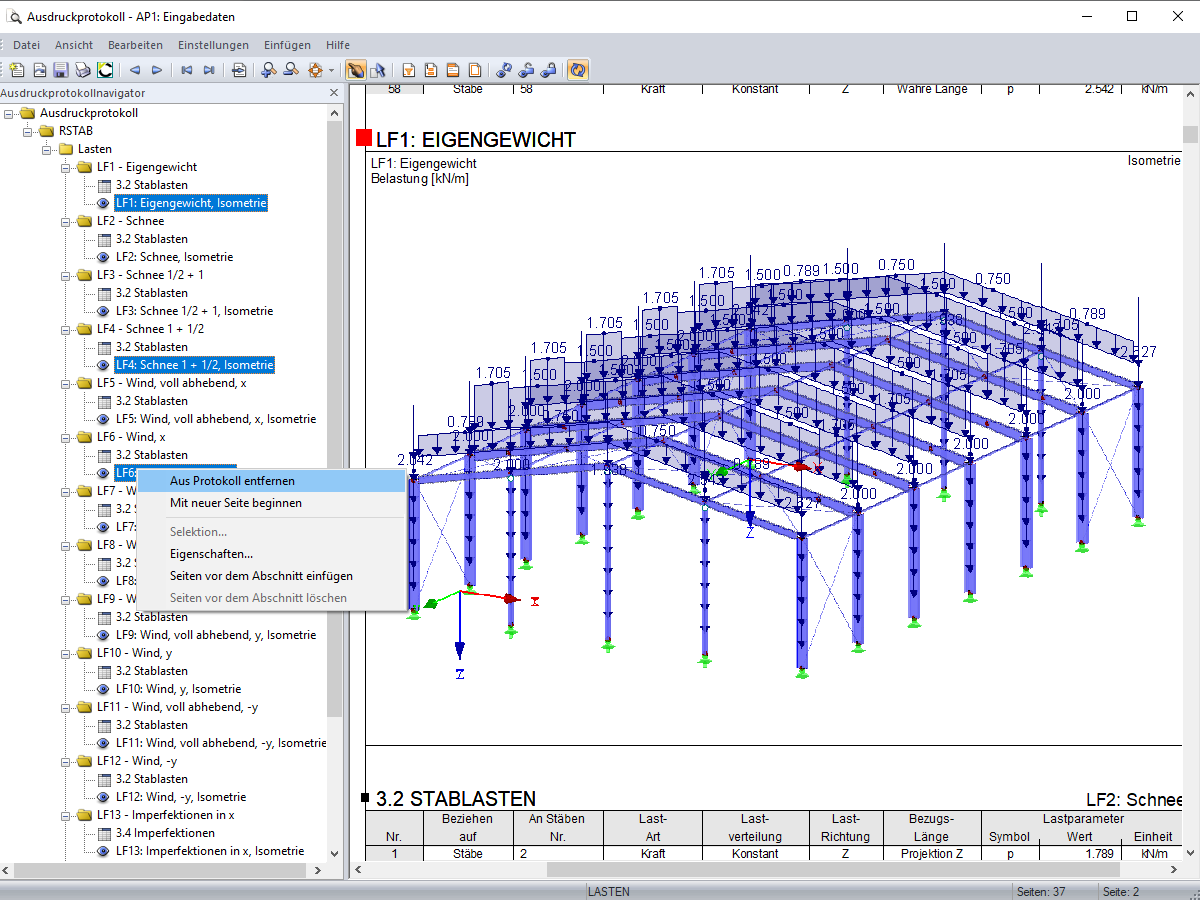Click eye icon of LF10: Wind, y, Isometrie

coord(104,689)
